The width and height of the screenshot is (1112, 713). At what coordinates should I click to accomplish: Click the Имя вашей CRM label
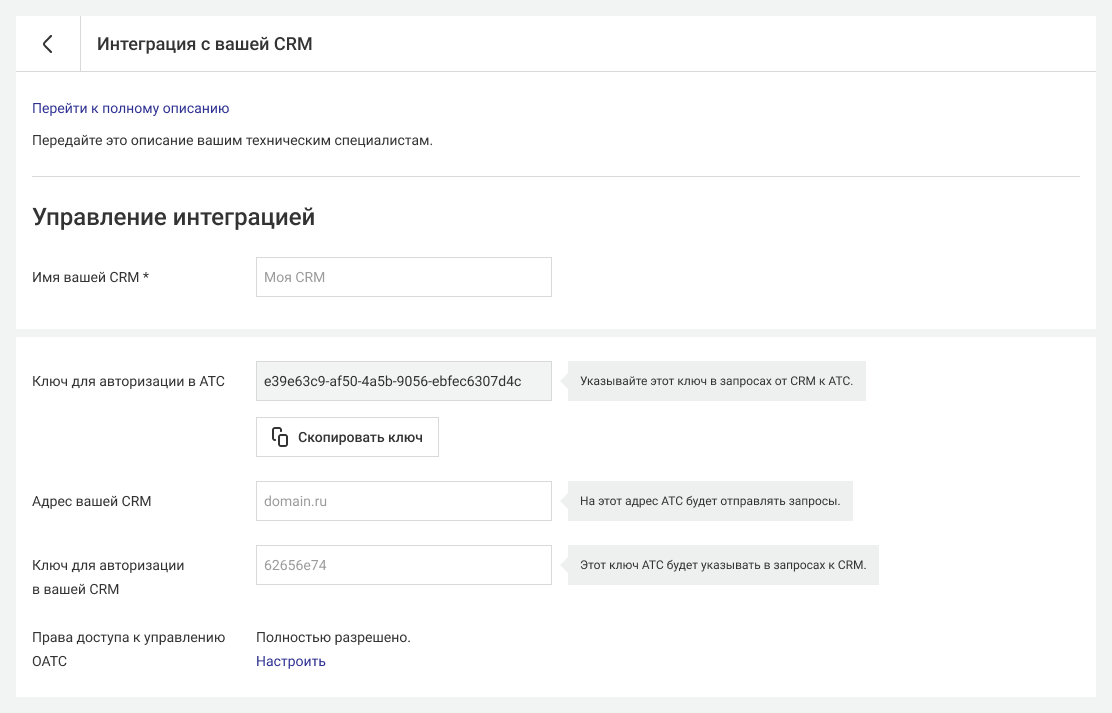pyautogui.click(x=90, y=277)
